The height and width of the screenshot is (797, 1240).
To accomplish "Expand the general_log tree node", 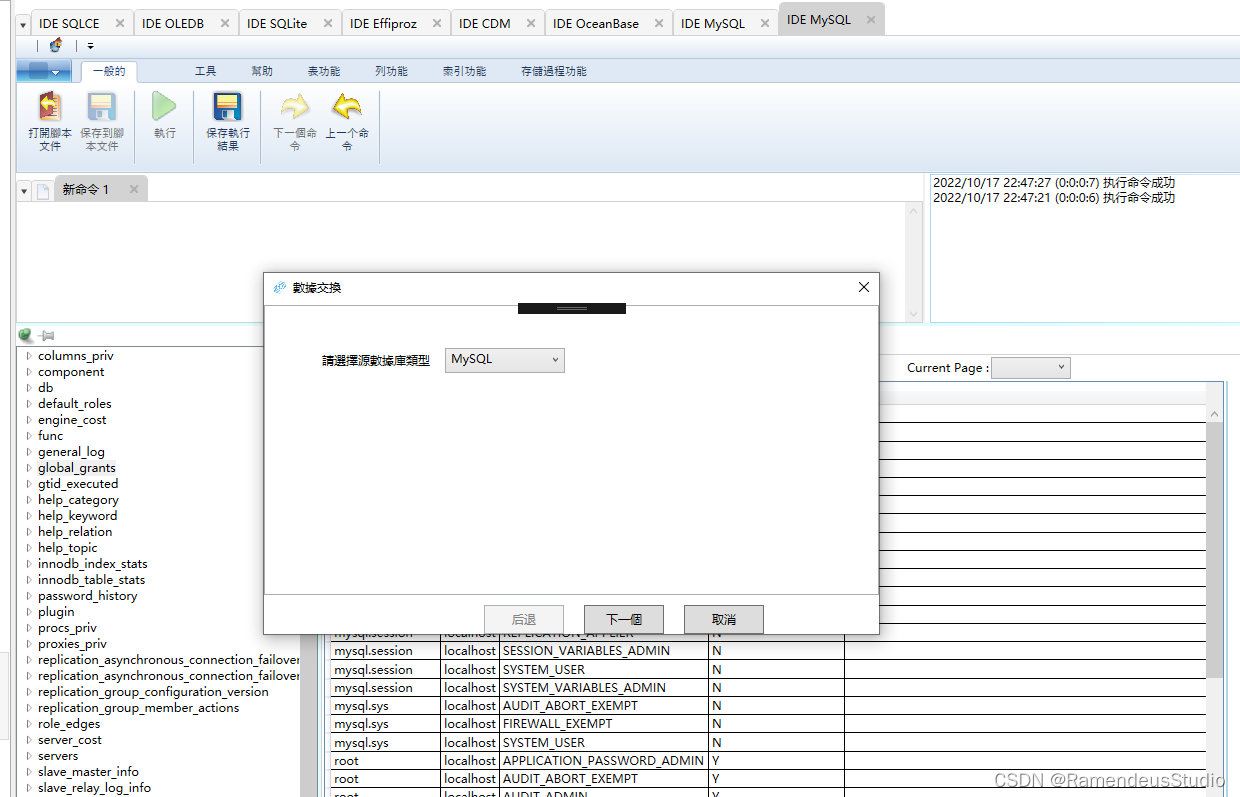I will coord(29,452).
